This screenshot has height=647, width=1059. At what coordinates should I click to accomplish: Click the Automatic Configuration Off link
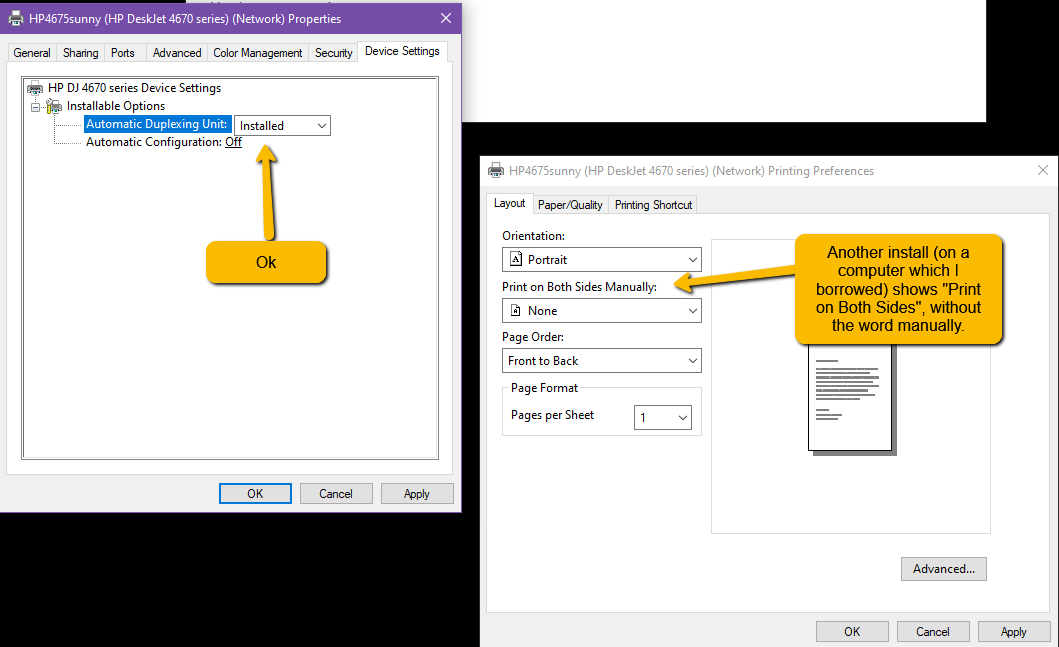(233, 142)
